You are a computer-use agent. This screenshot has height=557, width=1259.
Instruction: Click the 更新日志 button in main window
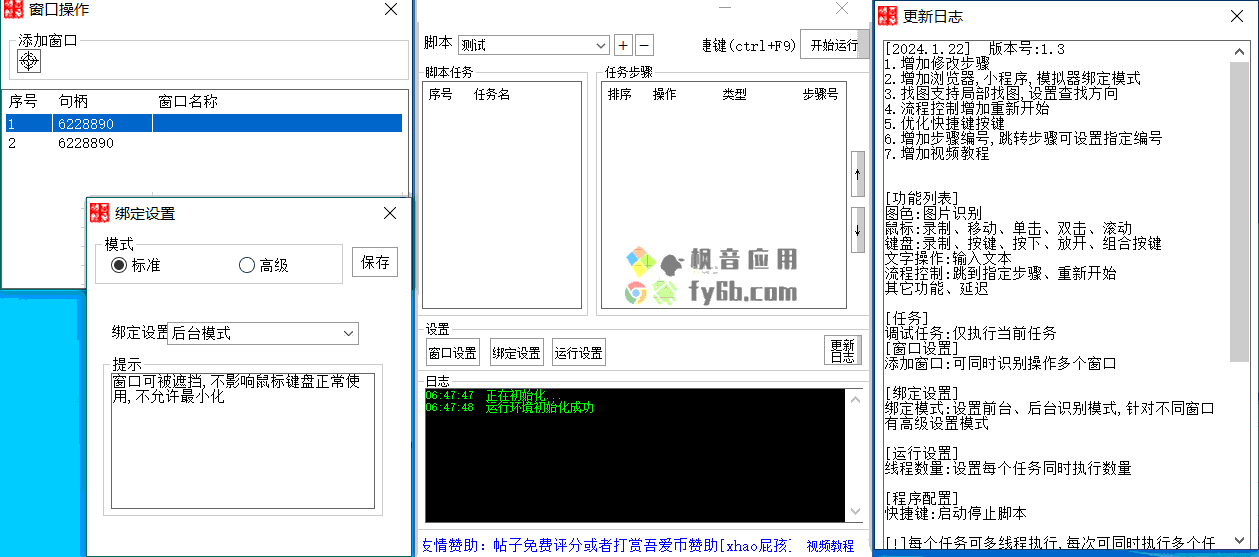842,351
